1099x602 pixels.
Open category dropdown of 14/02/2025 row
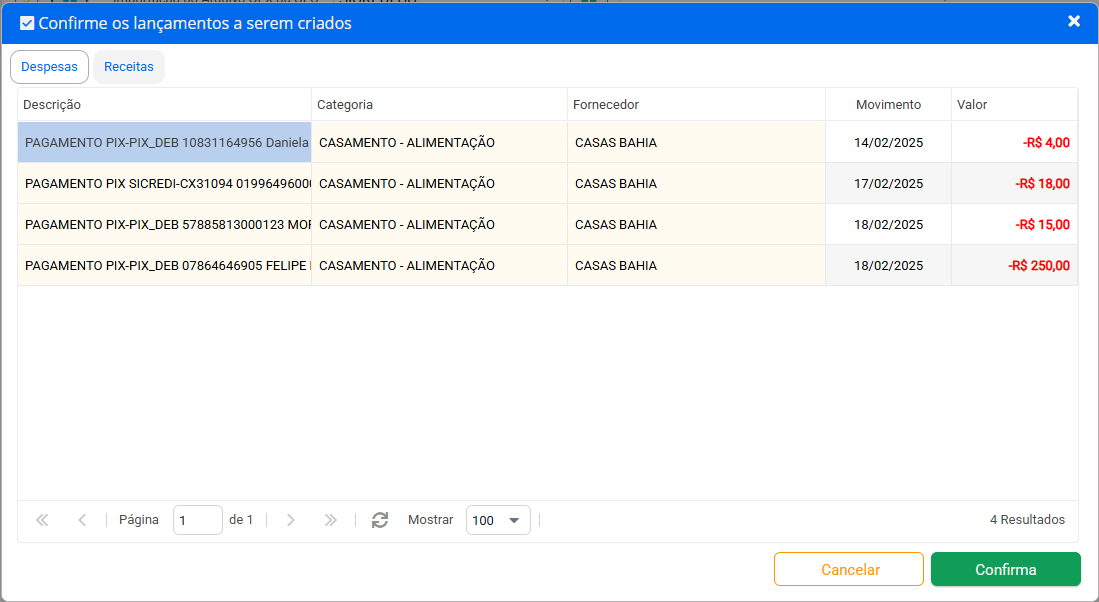coord(439,142)
